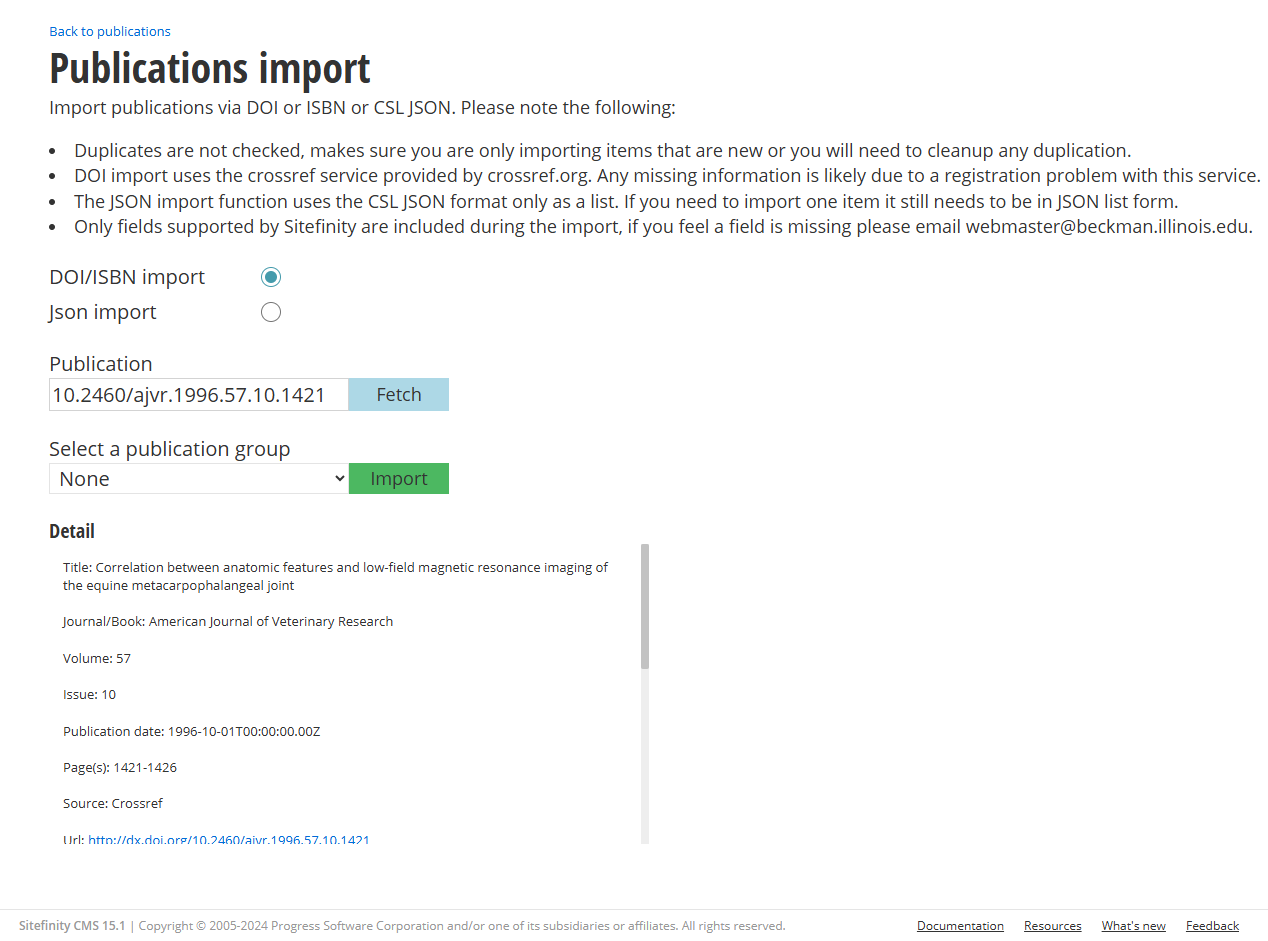The image size is (1268, 941).
Task: Click the "DOI/ISBN import" label text
Action: (127, 277)
